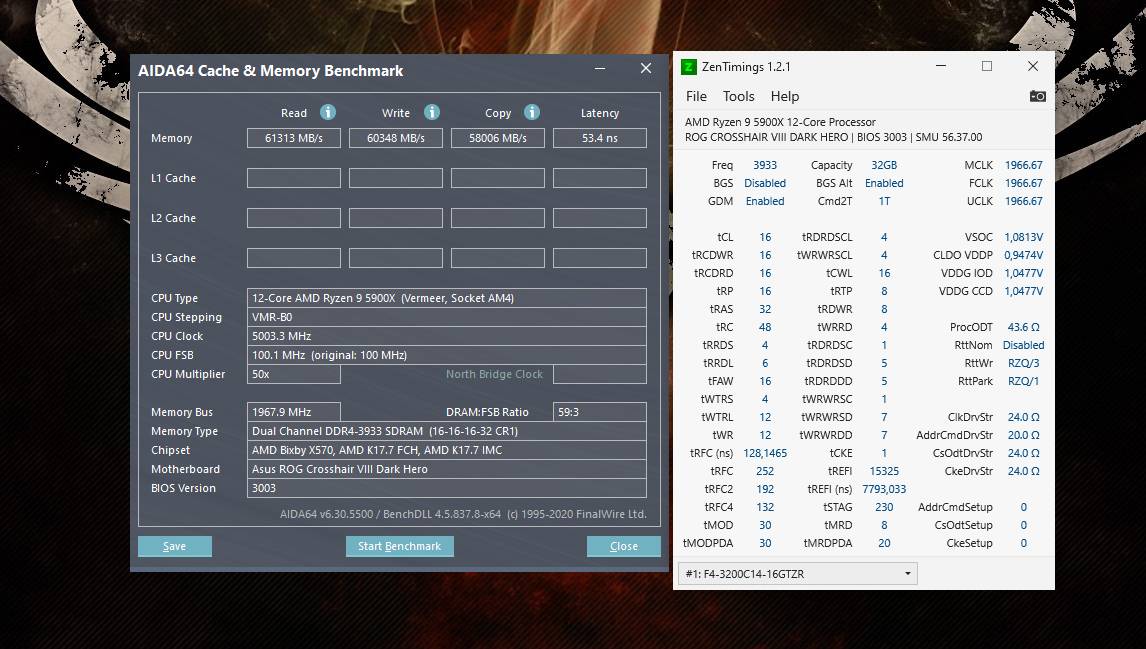Click BGS Alt value Enabled
Viewport: 1146px width, 649px height.
click(x=884, y=183)
